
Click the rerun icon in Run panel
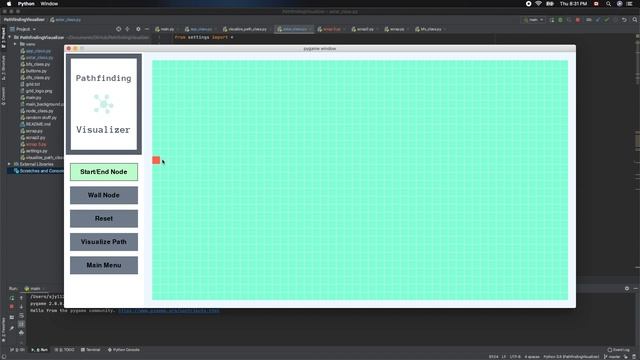(12, 298)
